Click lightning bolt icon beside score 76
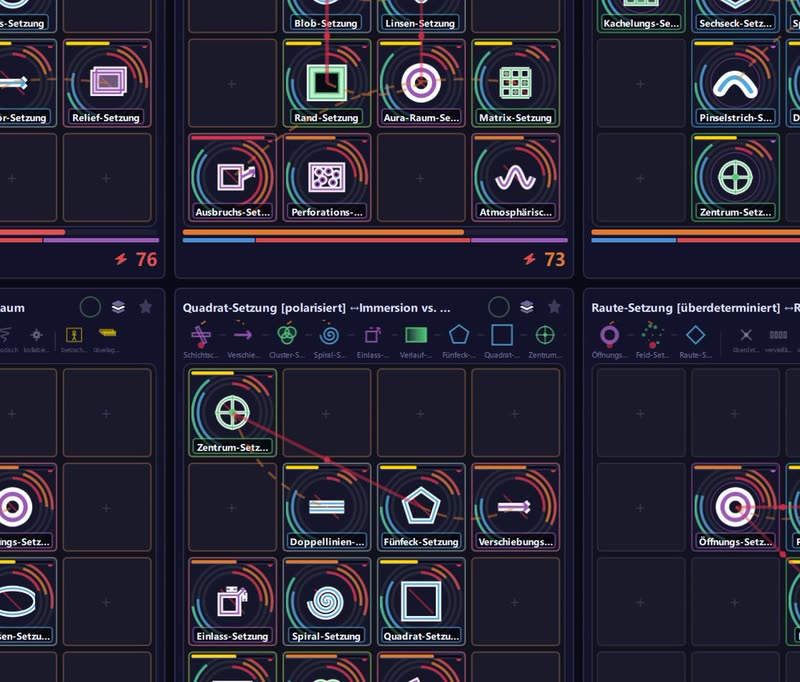Viewport: 800px width, 682px height. pyautogui.click(x=121, y=259)
